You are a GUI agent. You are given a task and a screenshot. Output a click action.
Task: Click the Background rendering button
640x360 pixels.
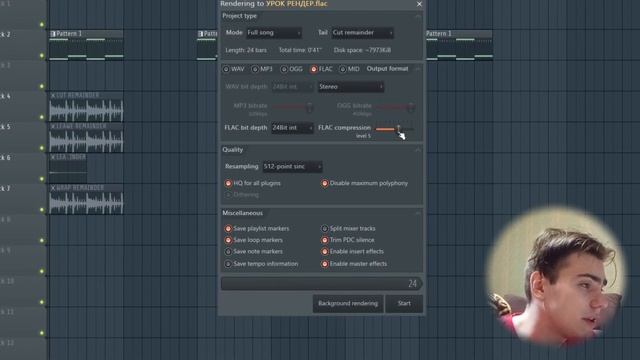pyautogui.click(x=348, y=304)
